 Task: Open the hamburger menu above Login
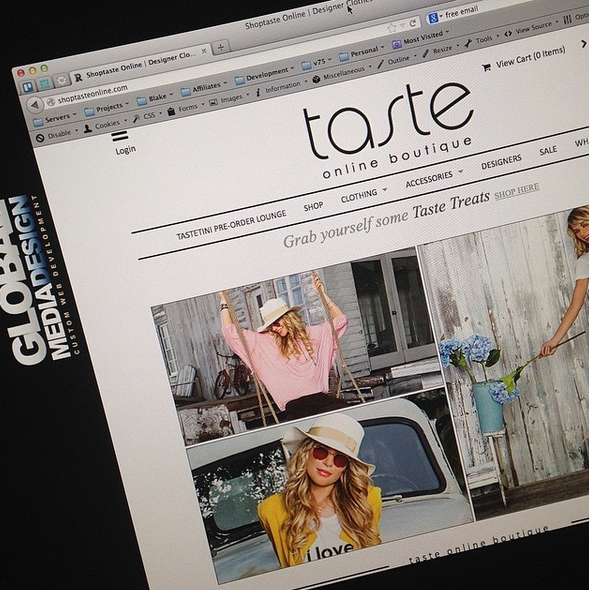click(x=120, y=135)
